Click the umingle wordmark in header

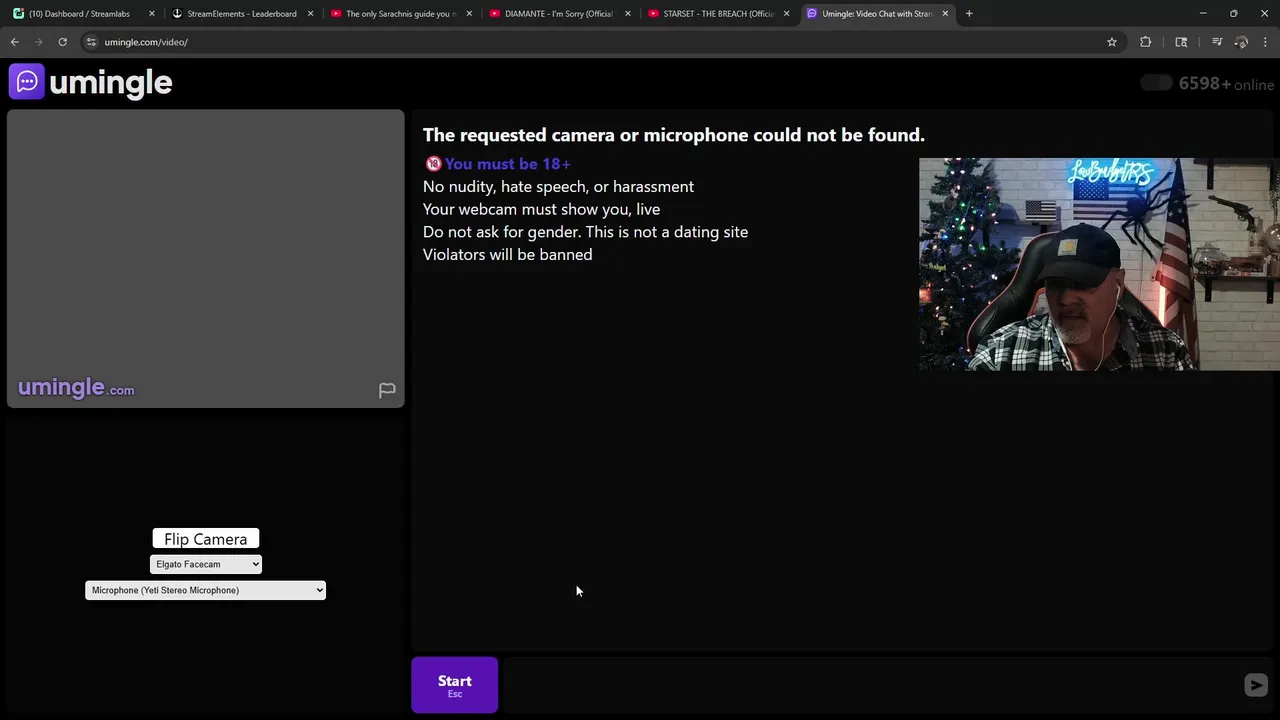[x=110, y=82]
